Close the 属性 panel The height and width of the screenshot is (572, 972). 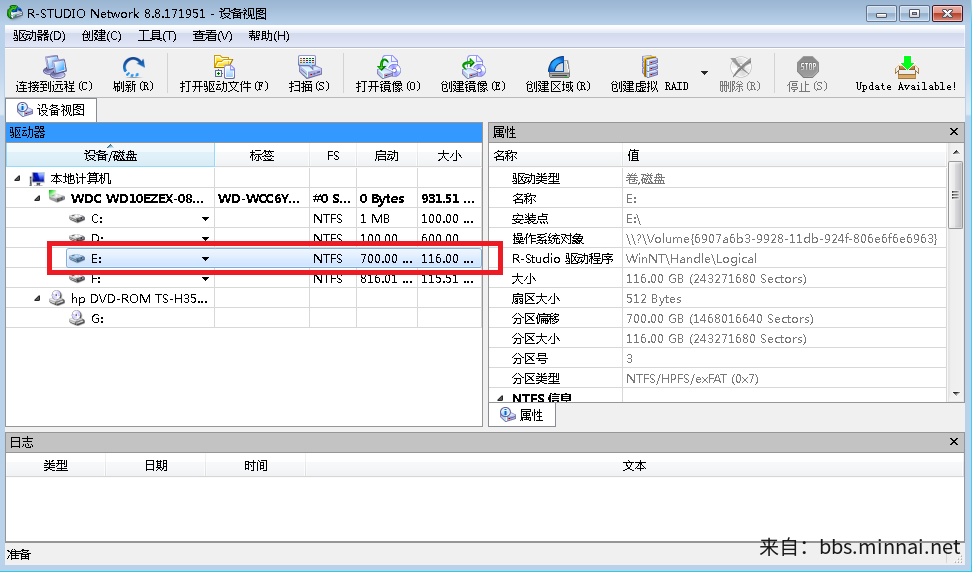(x=954, y=132)
